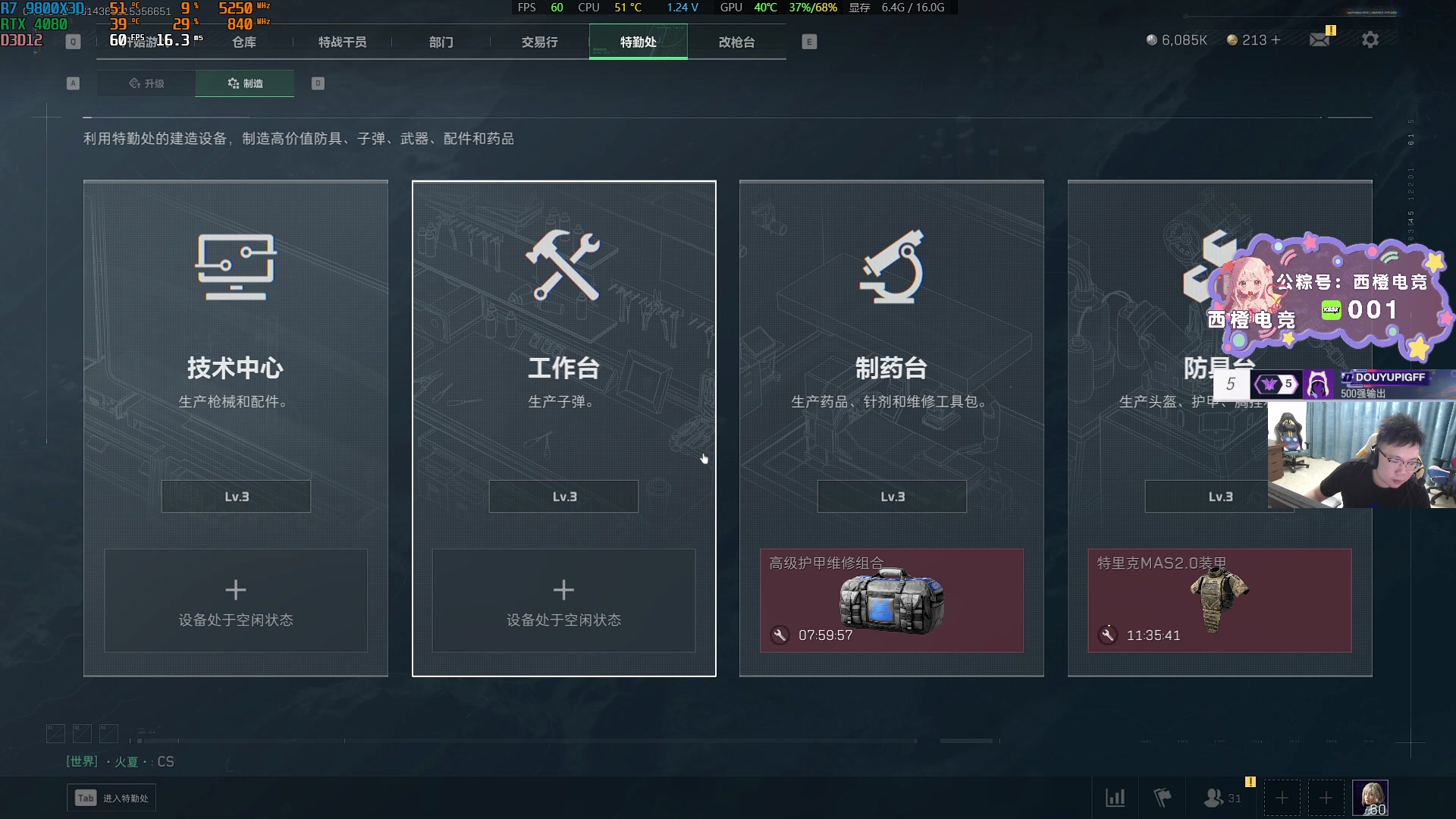This screenshot has width=1456, height=819.
Task: Open the flag icon in bottom bar
Action: click(1163, 798)
